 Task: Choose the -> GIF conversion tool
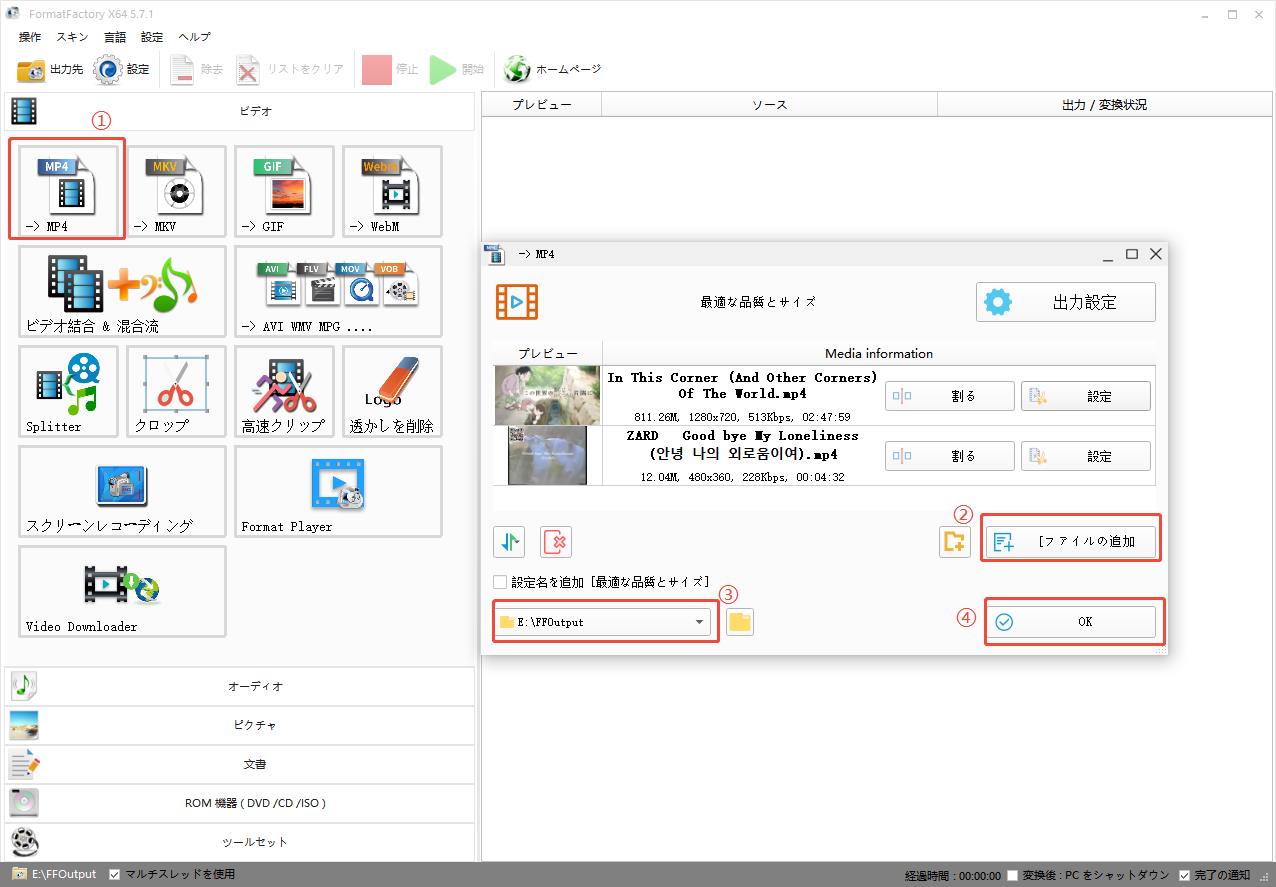point(284,191)
